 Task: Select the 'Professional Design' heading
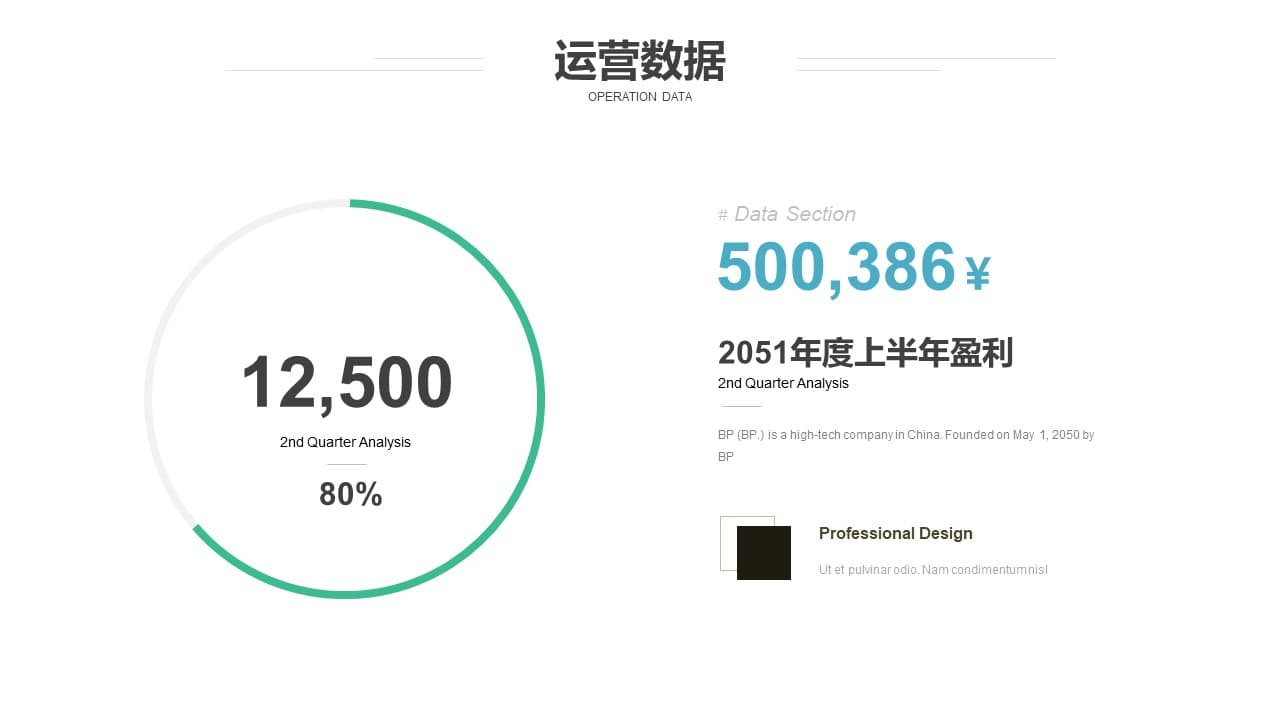point(896,533)
